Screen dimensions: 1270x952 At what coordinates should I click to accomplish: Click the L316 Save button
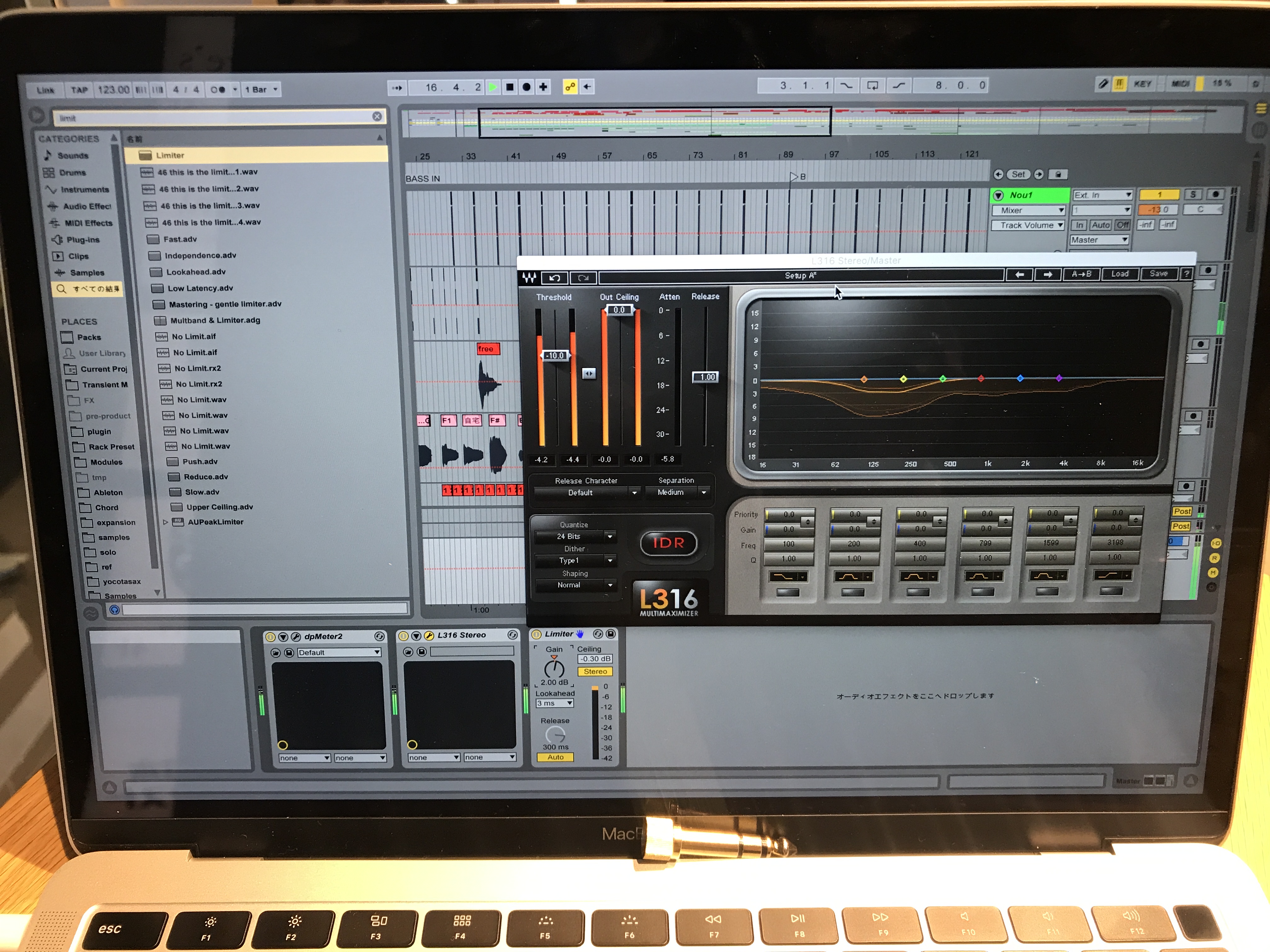pyautogui.click(x=1158, y=273)
